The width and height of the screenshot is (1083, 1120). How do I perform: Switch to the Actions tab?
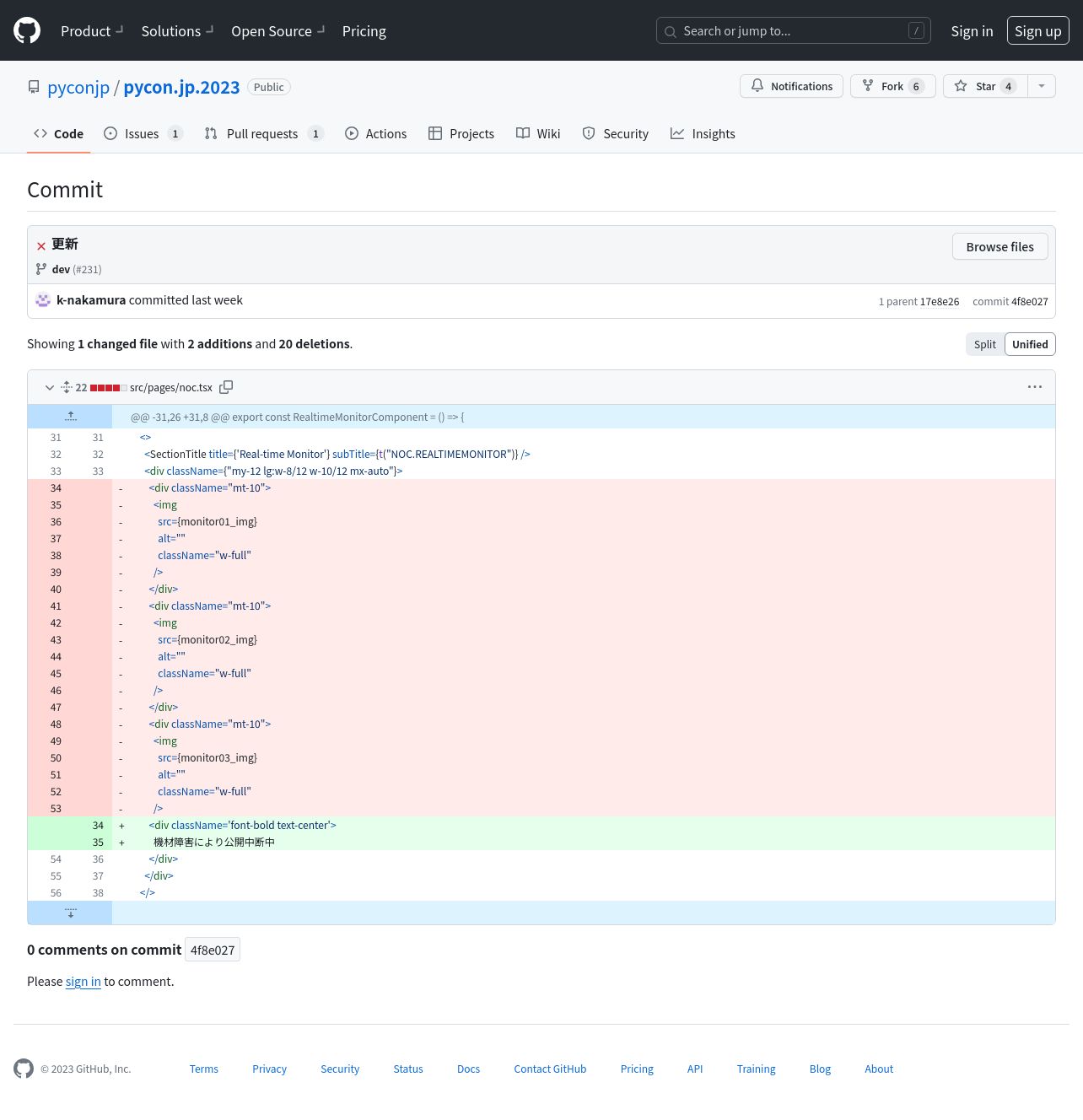coord(375,133)
